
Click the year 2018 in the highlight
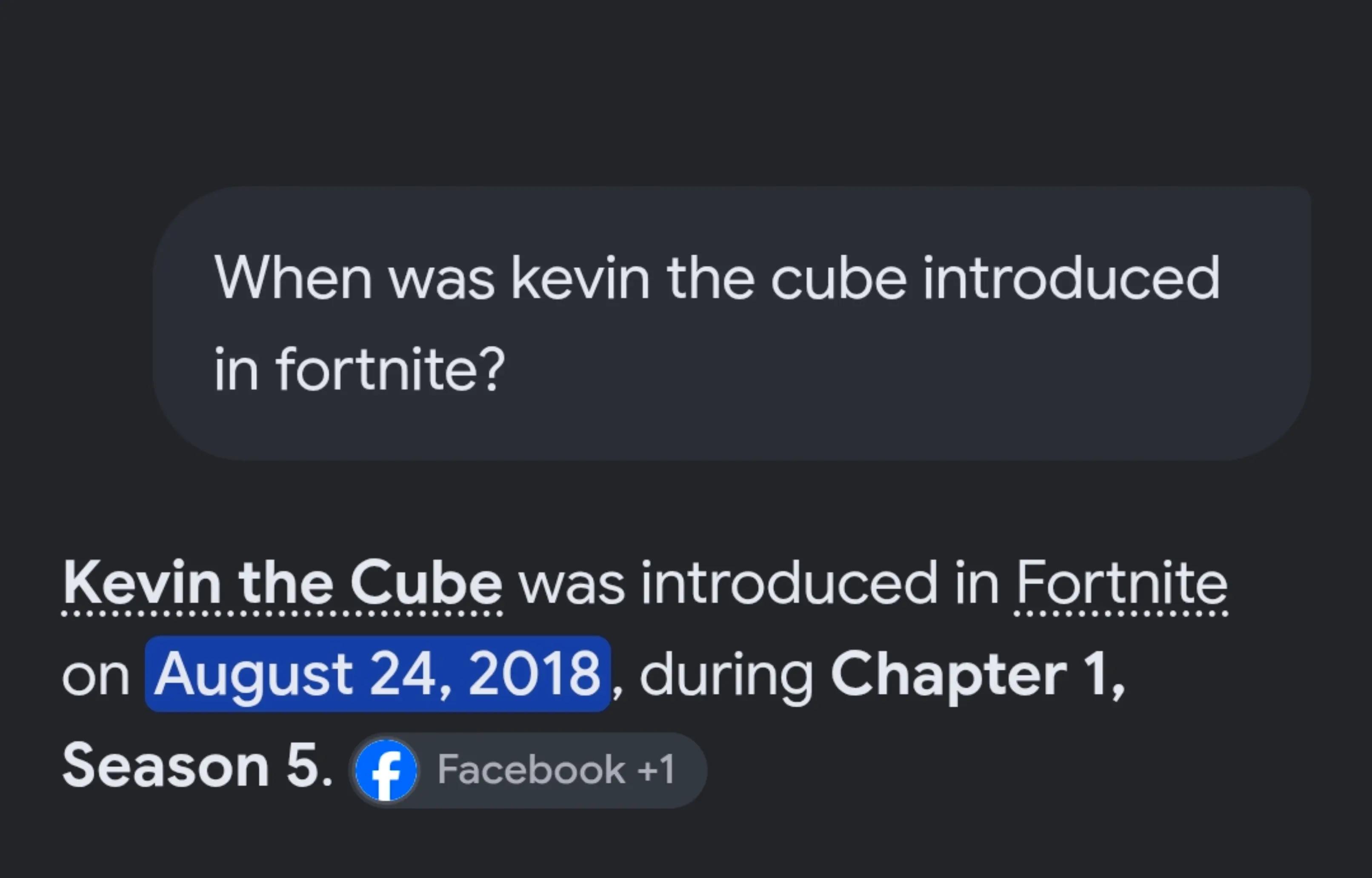535,673
